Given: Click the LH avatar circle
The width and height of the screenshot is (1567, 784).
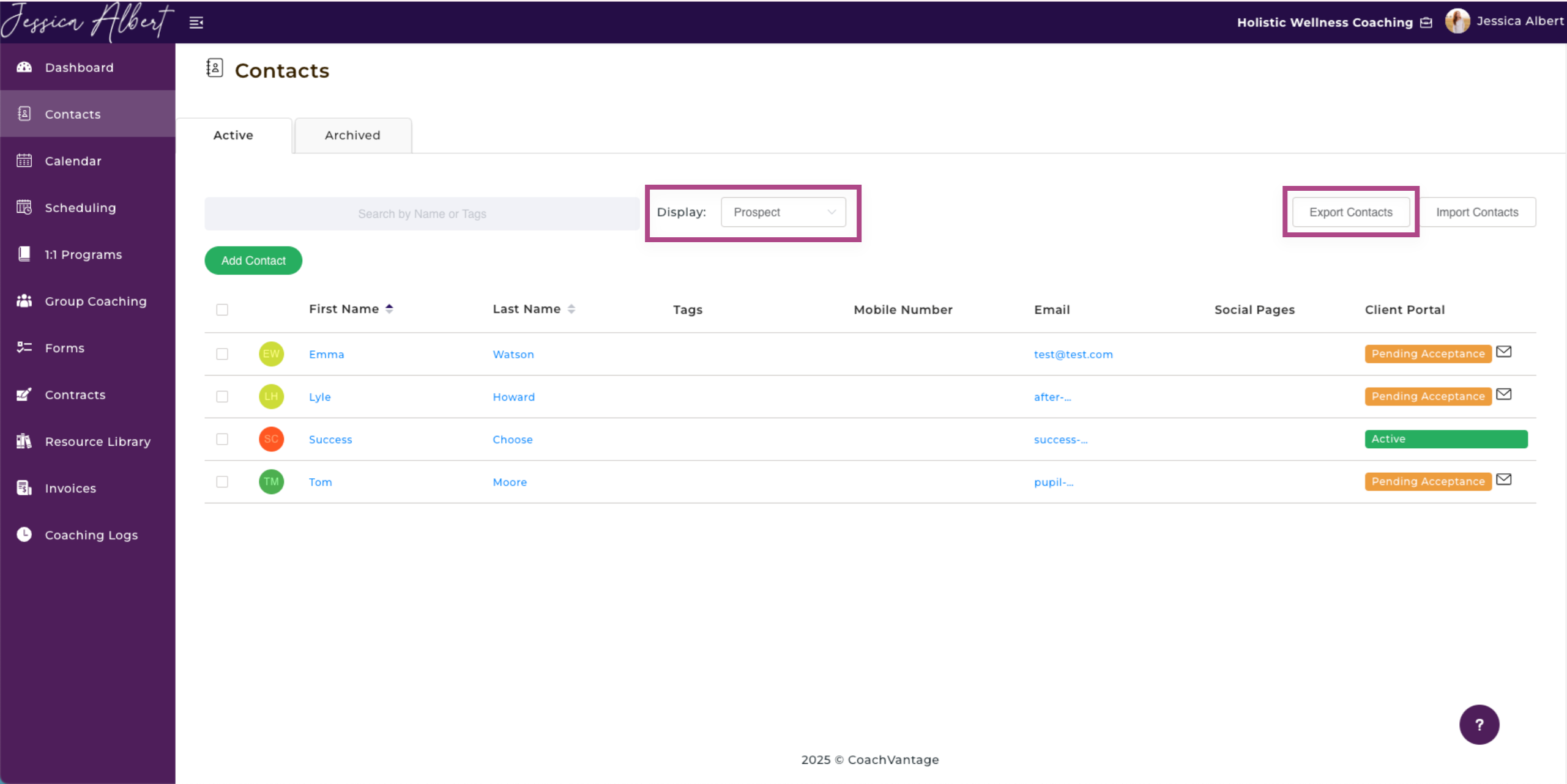Looking at the screenshot, I should tap(271, 396).
